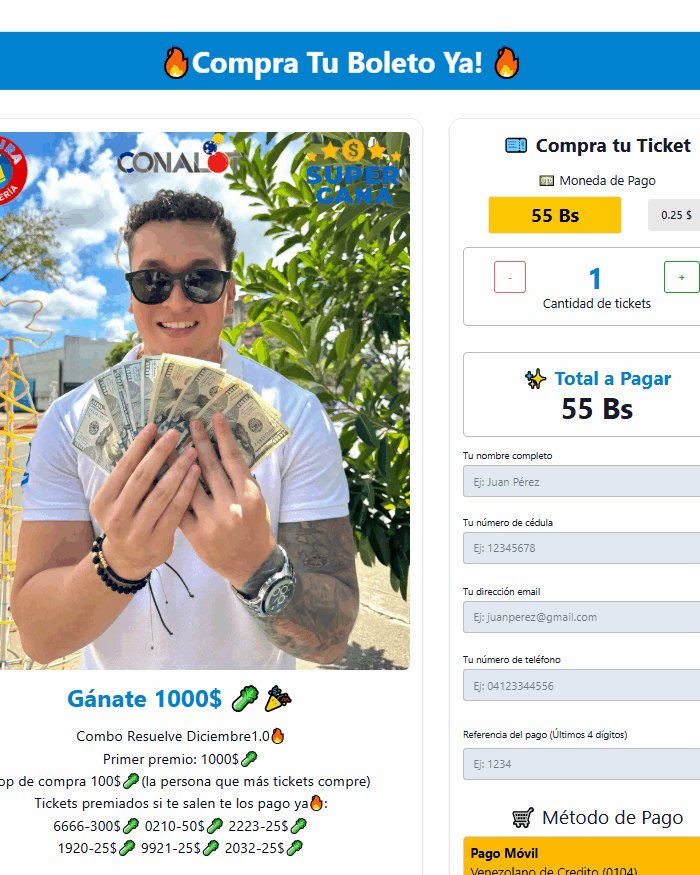Click the party popper emoji after Gánate 1000$

(x=277, y=699)
